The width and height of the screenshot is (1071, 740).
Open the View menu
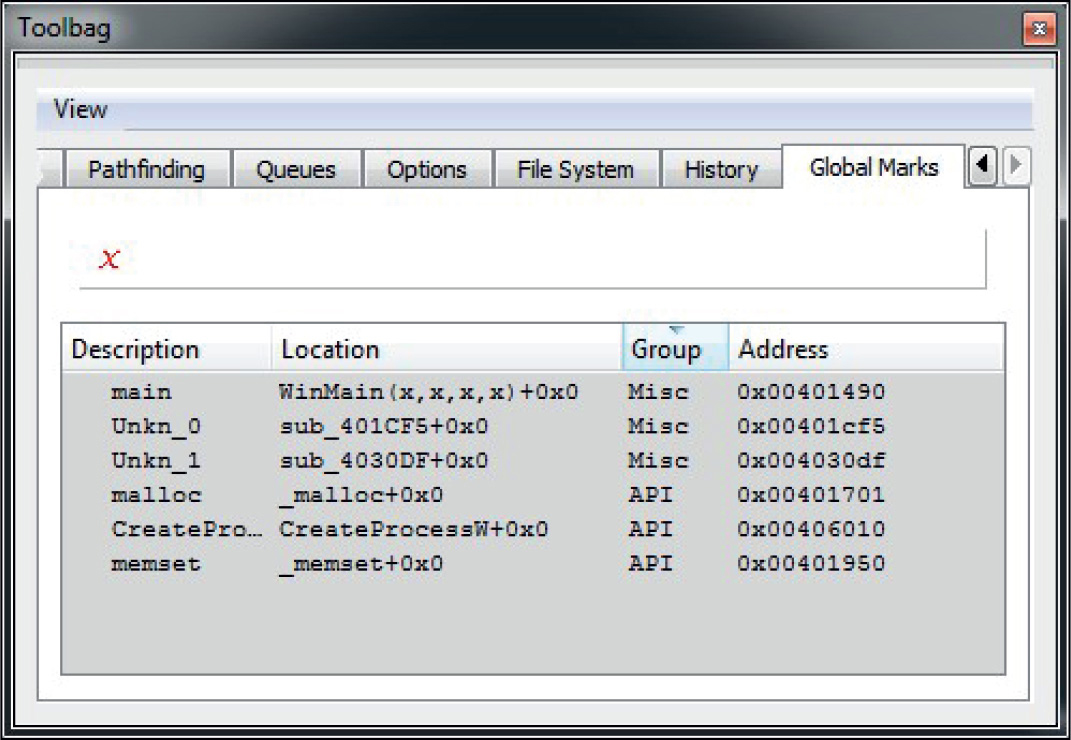80,109
